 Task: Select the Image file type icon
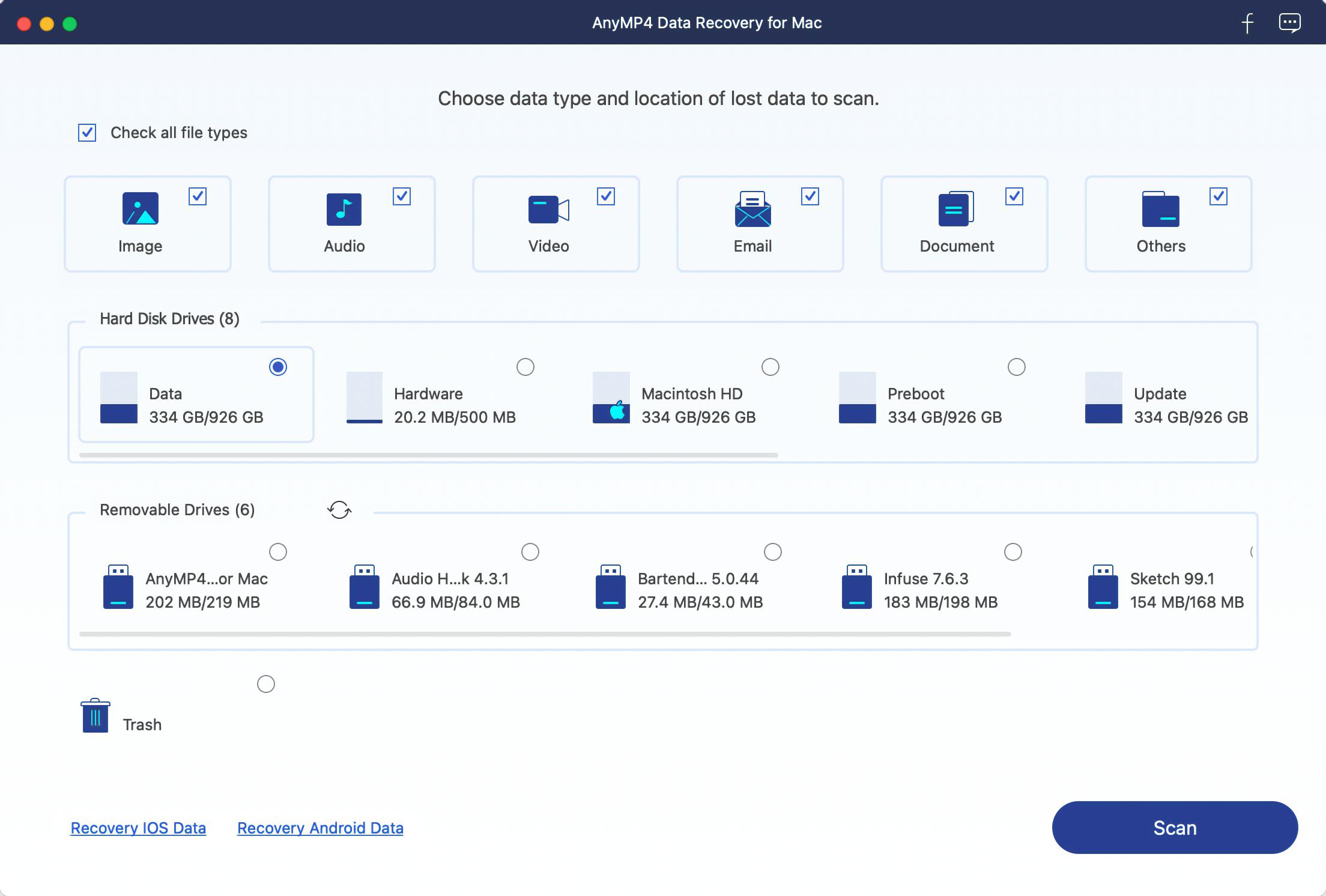pyautogui.click(x=140, y=209)
